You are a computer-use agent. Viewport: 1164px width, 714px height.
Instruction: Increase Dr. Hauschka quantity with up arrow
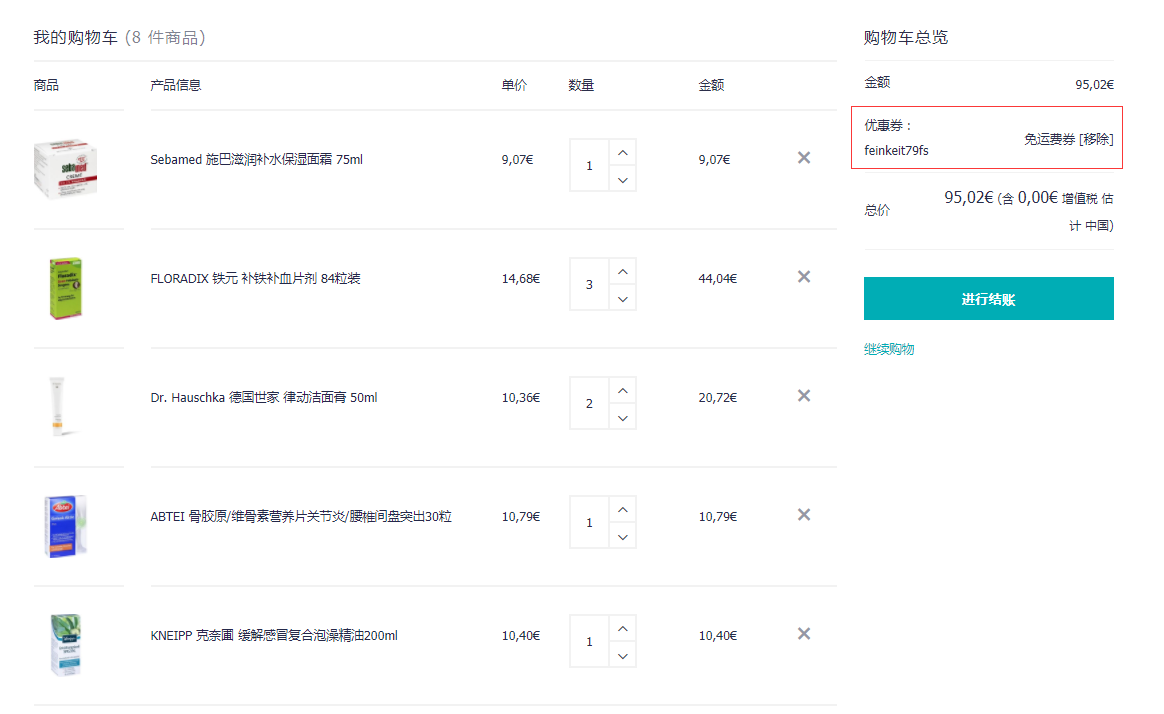click(623, 390)
